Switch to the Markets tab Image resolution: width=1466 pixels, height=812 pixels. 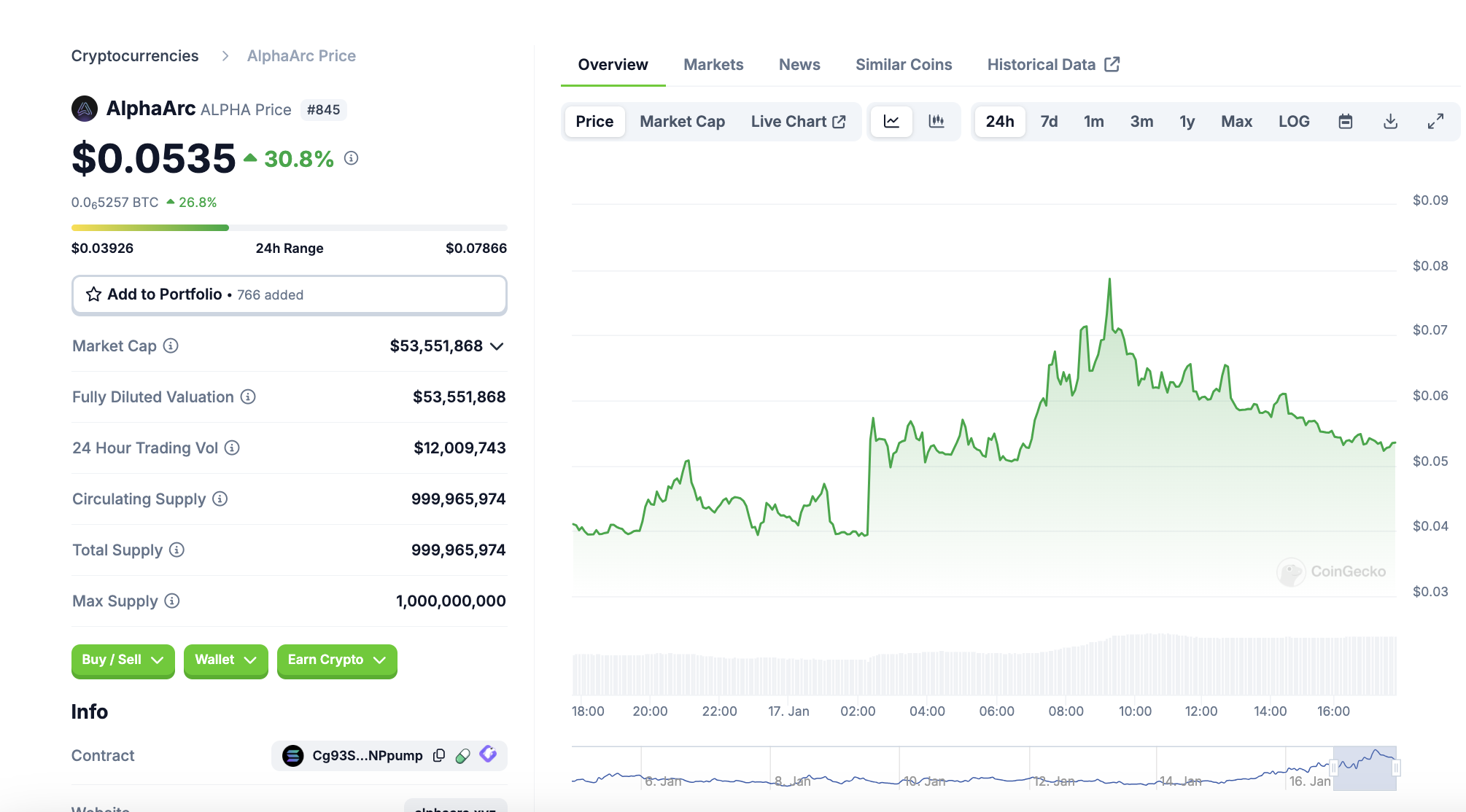click(x=713, y=65)
